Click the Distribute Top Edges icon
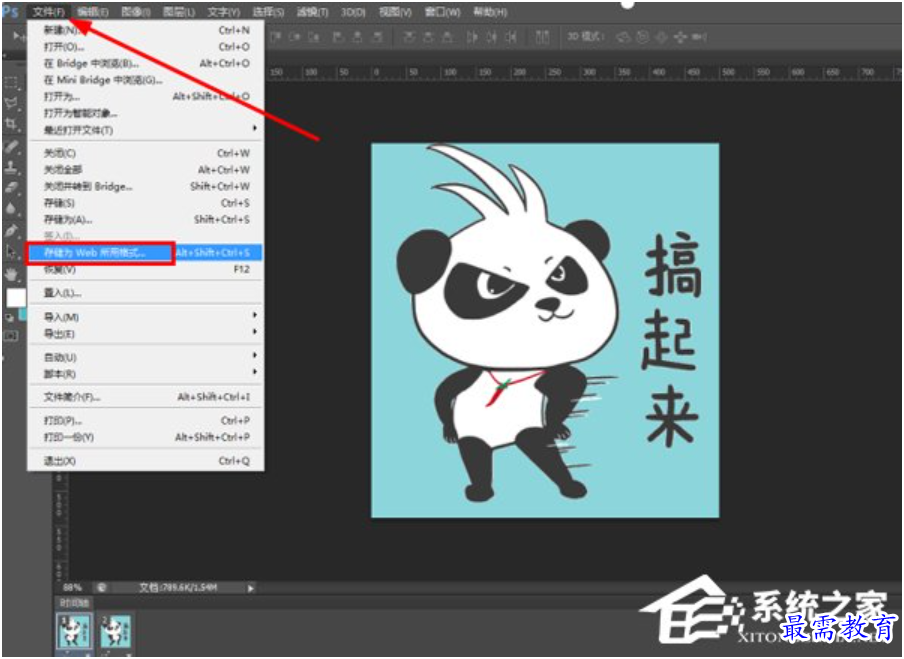Image resolution: width=904 pixels, height=659 pixels. (408, 37)
